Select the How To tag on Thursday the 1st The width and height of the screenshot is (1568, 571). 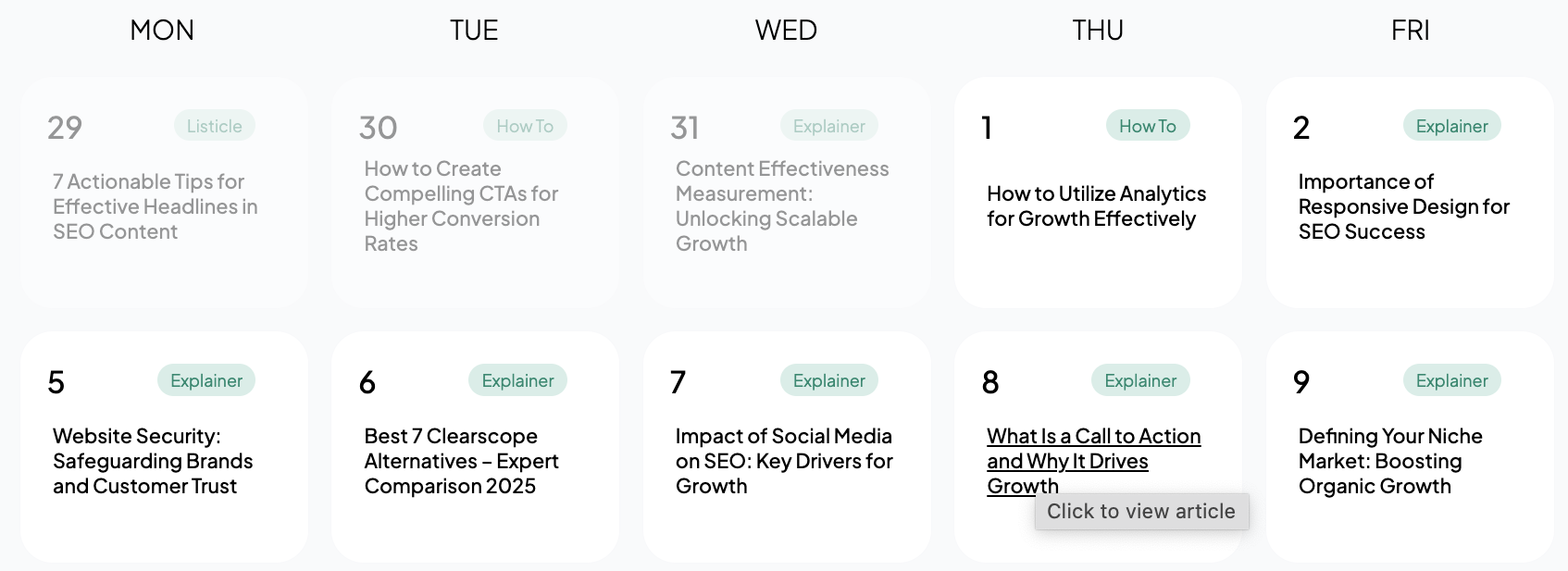(x=1148, y=125)
